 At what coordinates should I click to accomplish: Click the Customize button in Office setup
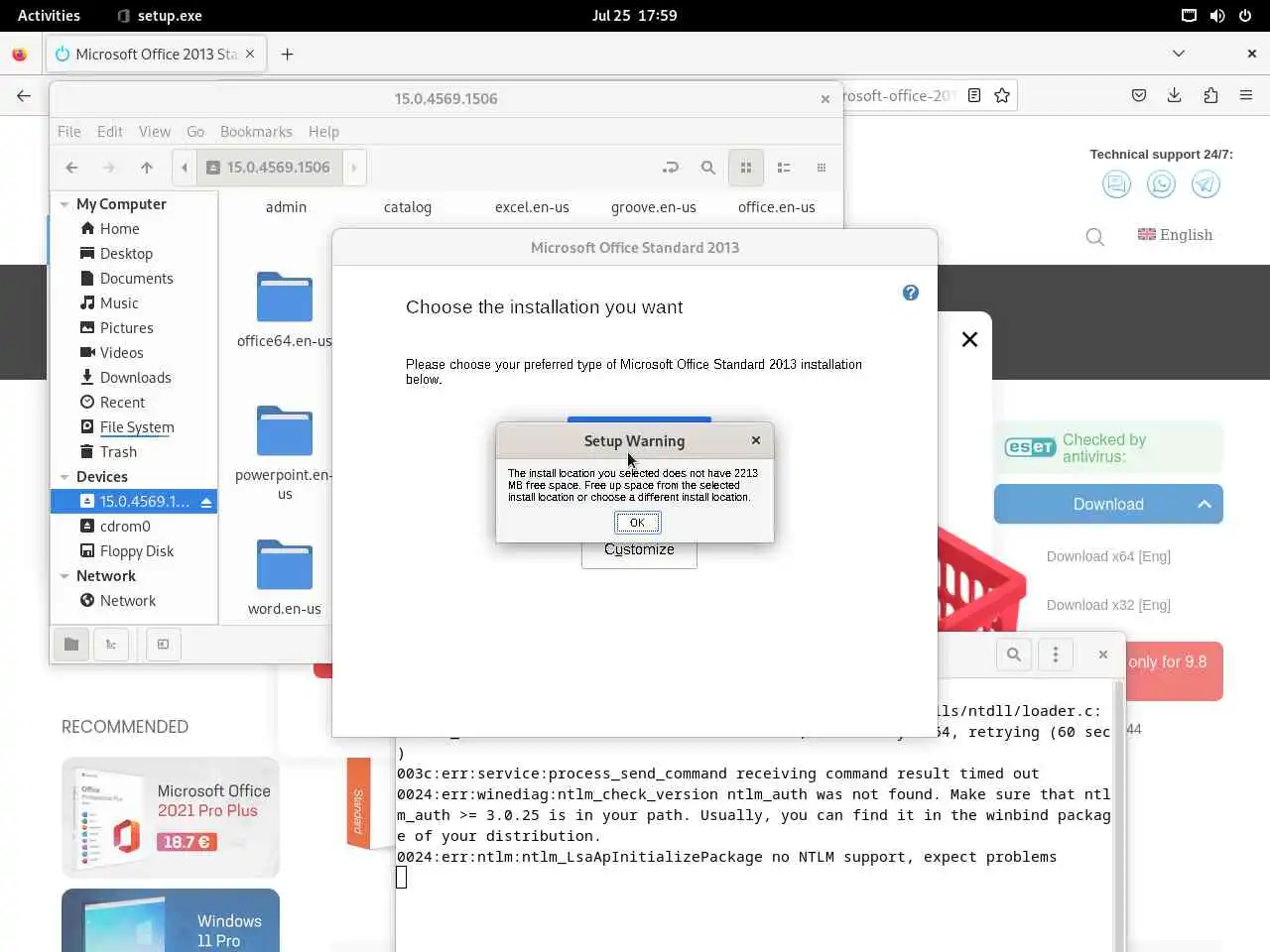coord(639,550)
